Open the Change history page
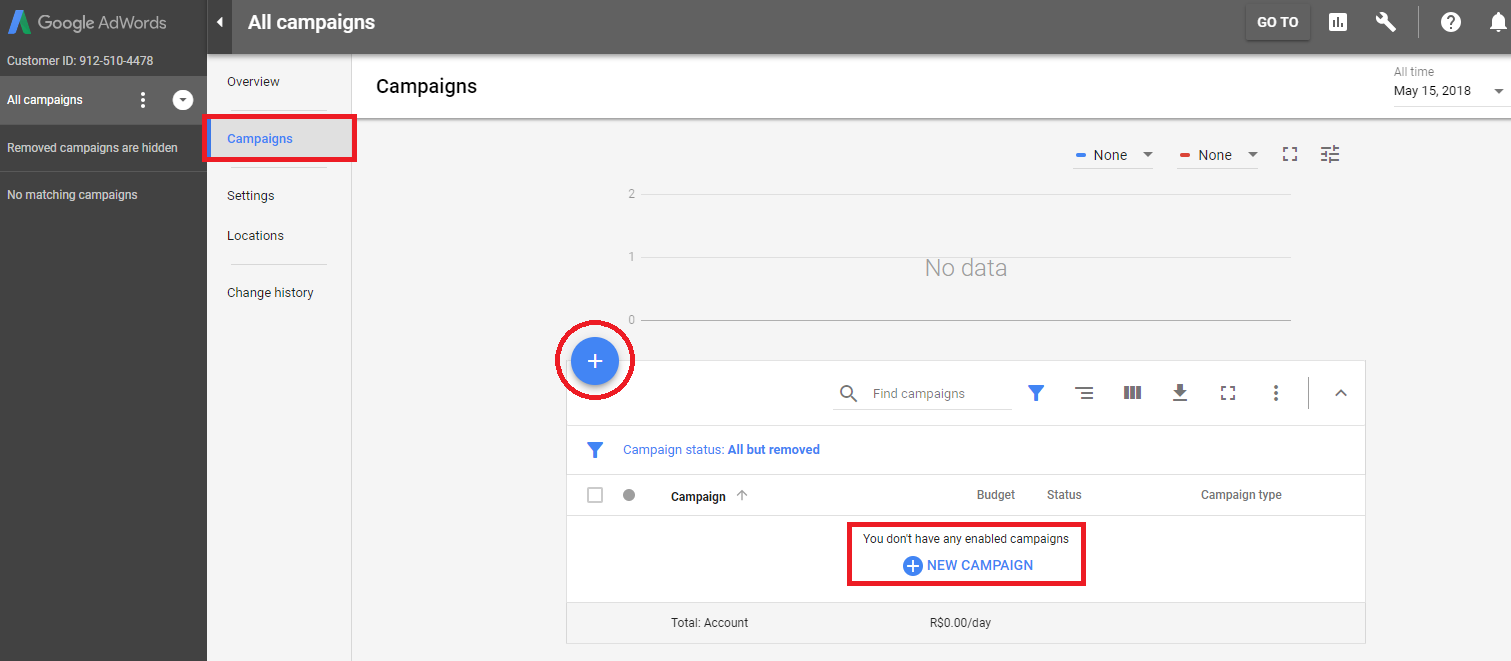 pos(270,293)
